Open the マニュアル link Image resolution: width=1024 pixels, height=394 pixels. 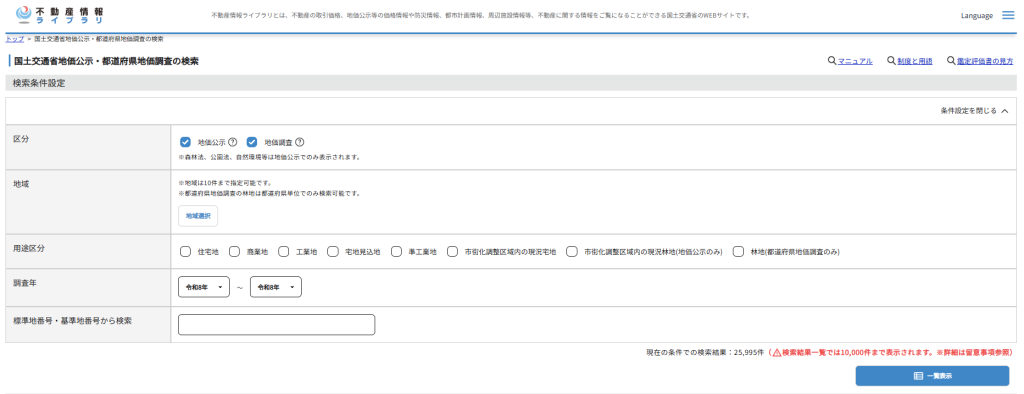tap(856, 61)
